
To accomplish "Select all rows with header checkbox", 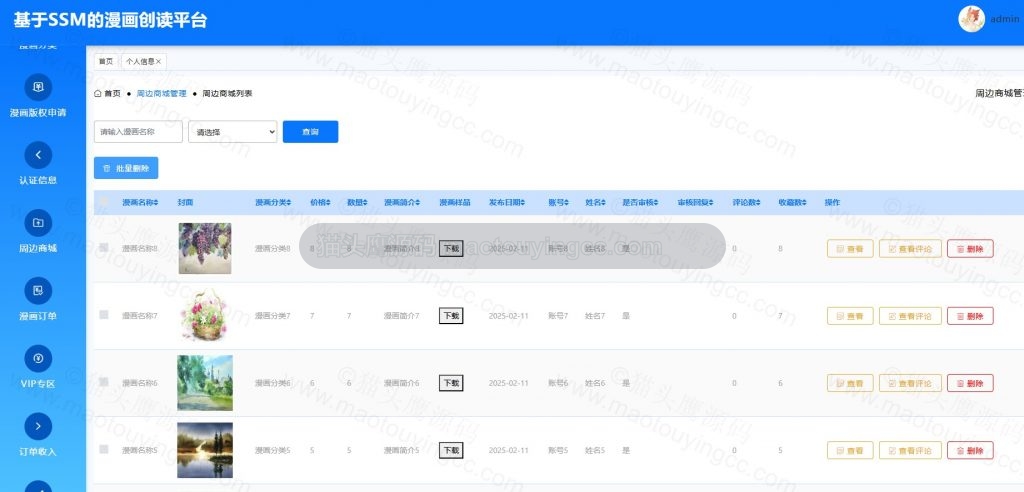I will pyautogui.click(x=103, y=203).
